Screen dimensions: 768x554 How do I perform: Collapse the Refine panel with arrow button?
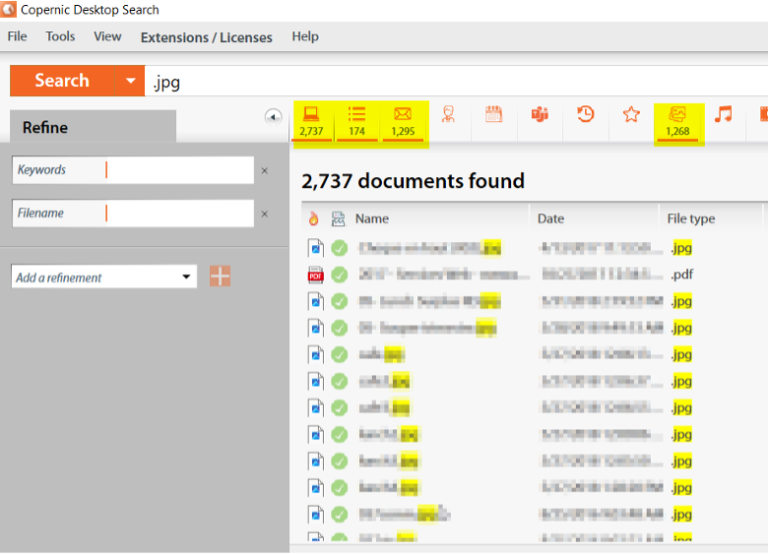273,117
